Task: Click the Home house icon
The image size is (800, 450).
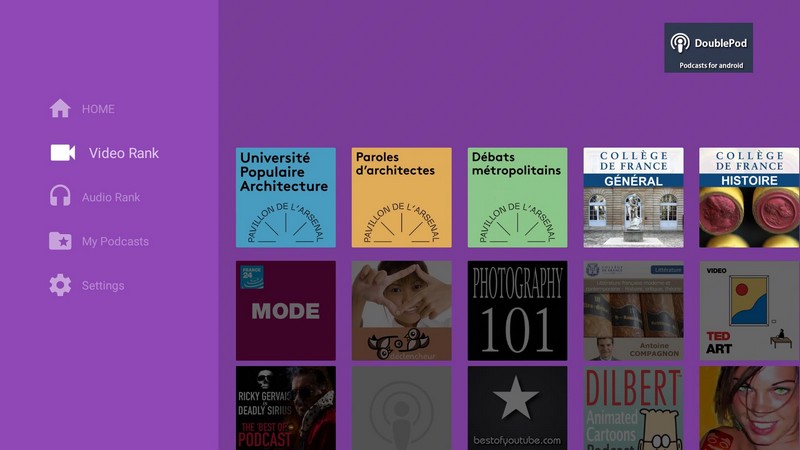Action: [60, 109]
